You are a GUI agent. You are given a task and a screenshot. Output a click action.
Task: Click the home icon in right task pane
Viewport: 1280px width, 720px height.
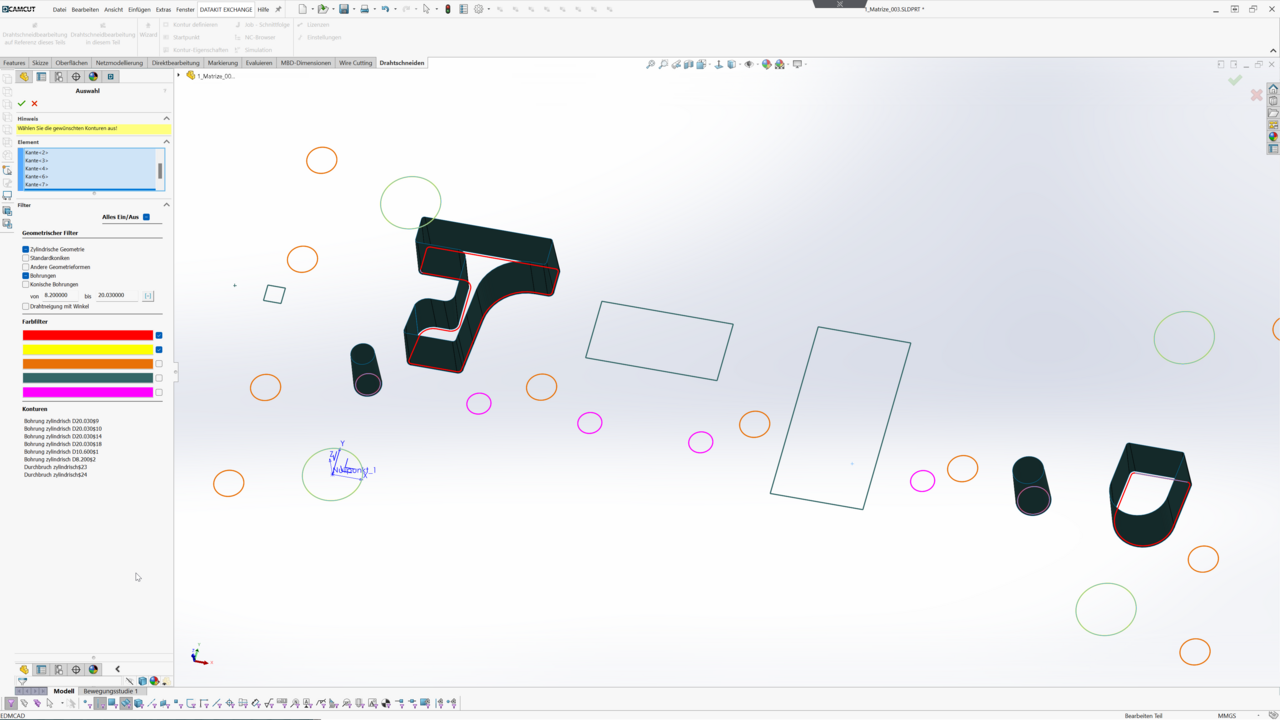coord(1273,89)
